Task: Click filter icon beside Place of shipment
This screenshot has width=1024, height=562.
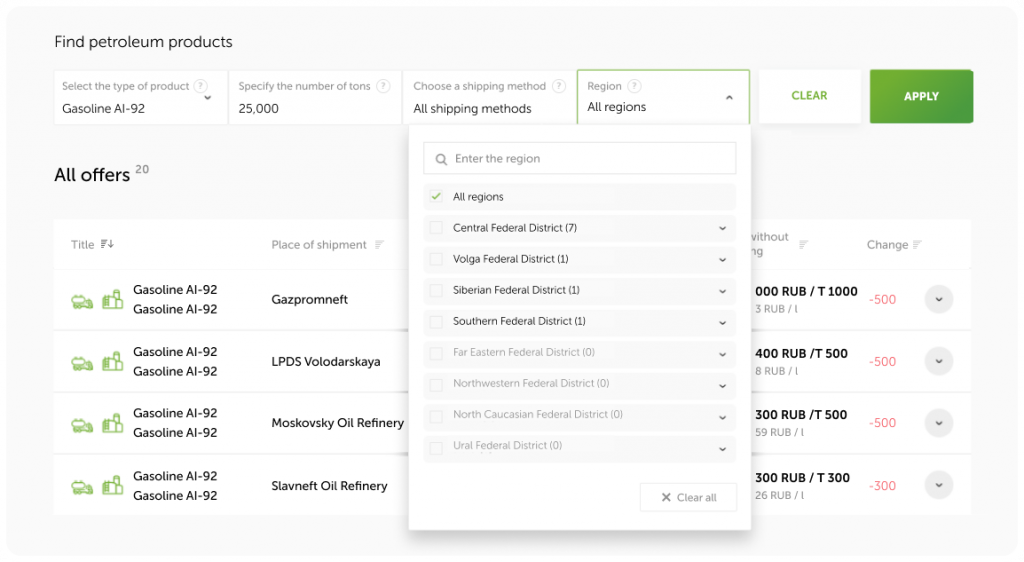Action: pyautogui.click(x=379, y=245)
